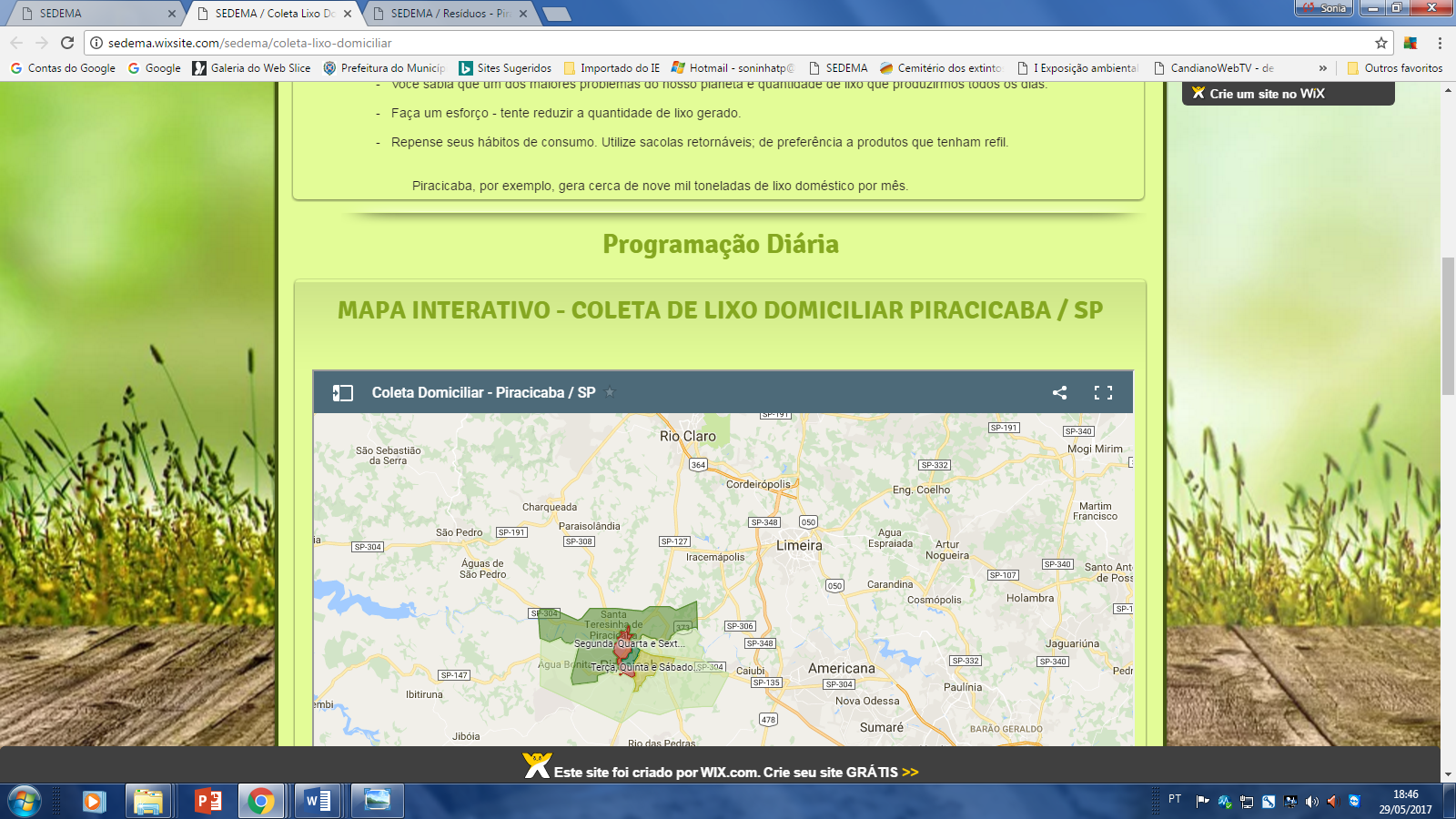The width and height of the screenshot is (1456, 819).
Task: Click the Crie um site no WiX button
Action: coord(1288,94)
